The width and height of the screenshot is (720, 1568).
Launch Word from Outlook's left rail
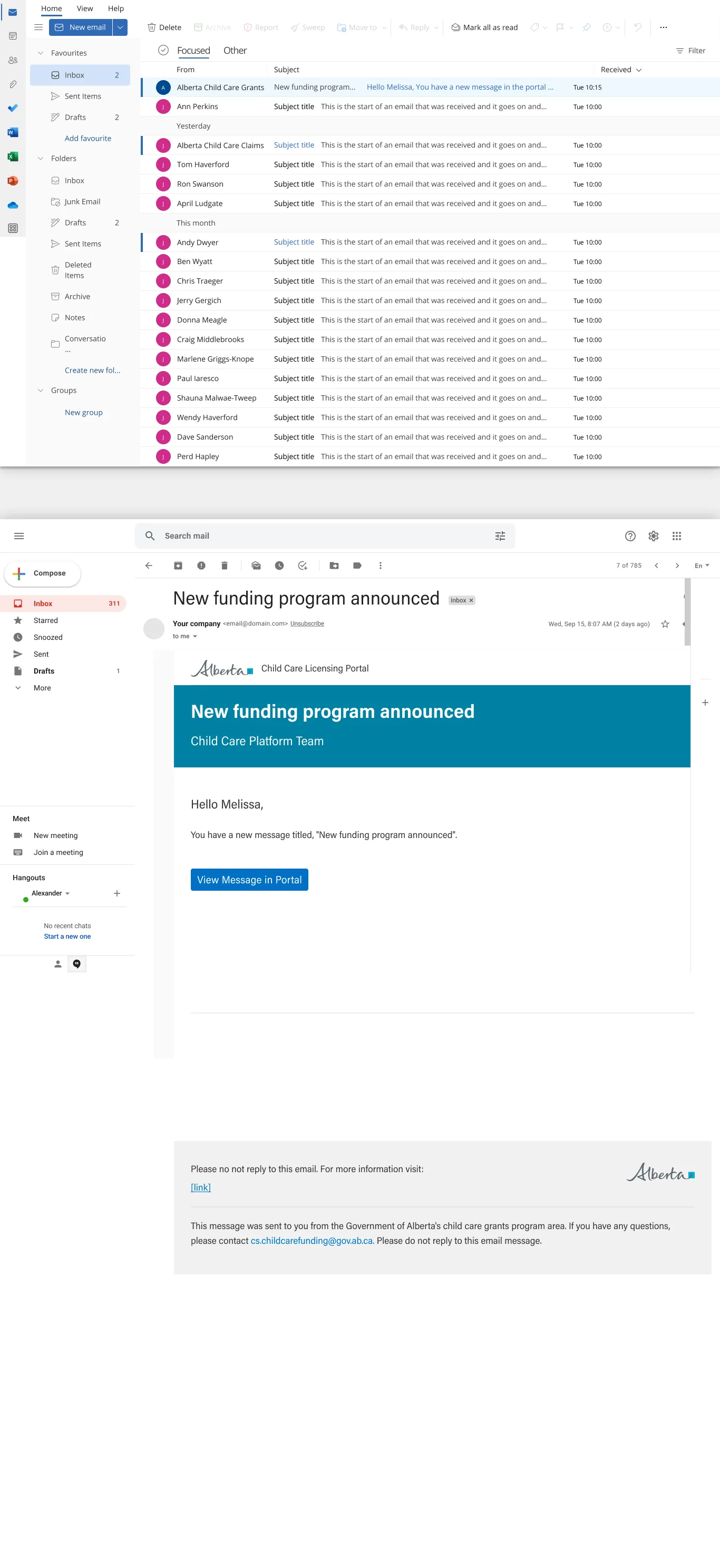pyautogui.click(x=13, y=132)
